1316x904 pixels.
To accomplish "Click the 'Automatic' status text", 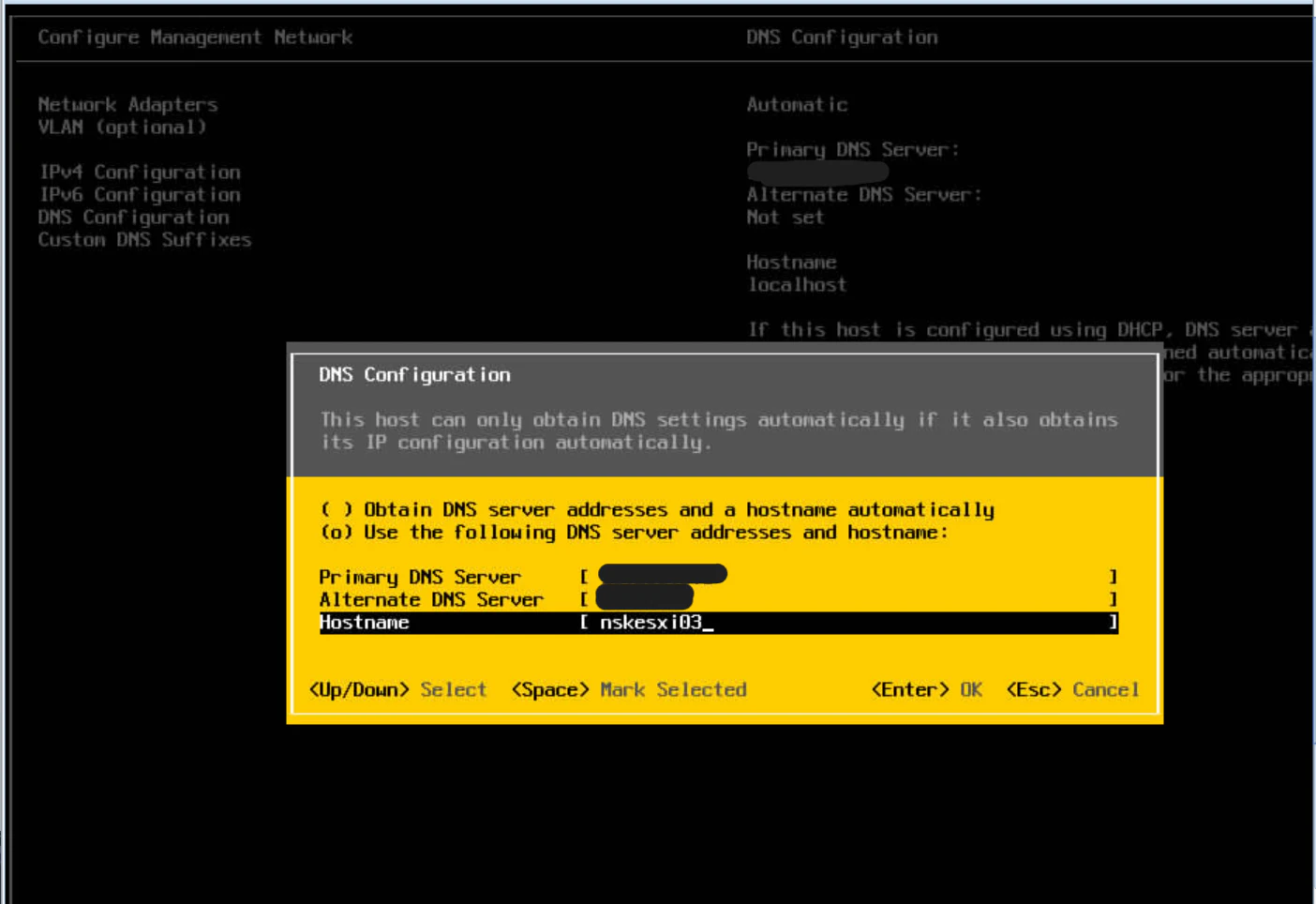I will 797,105.
